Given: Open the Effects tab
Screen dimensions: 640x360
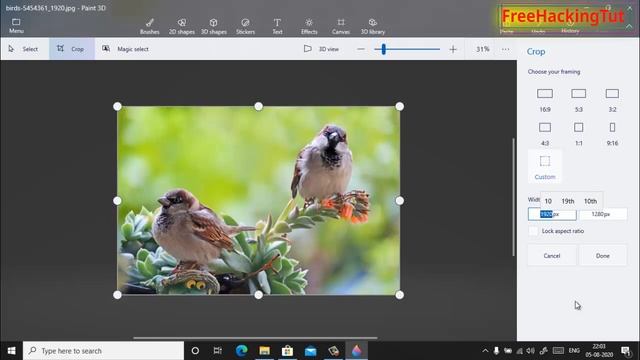Looking at the screenshot, I should [309, 26].
